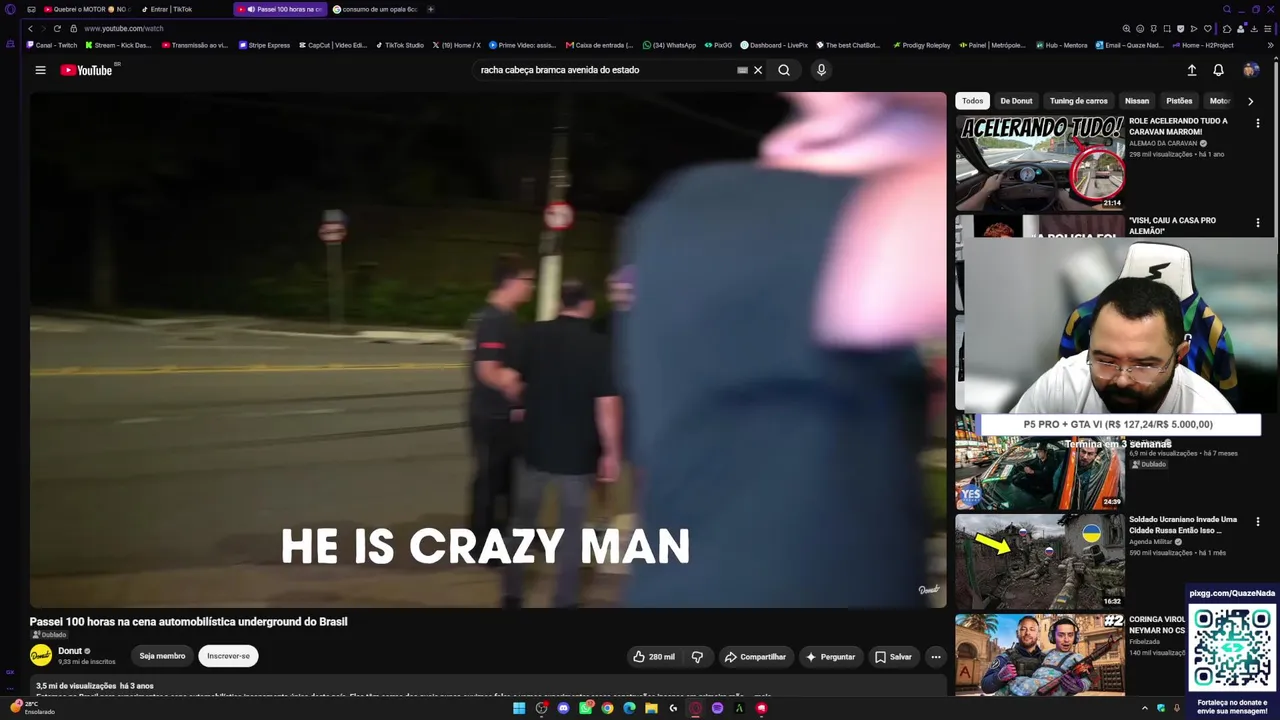1280x720 pixels.
Task: Click the Seja membro button
Action: click(162, 656)
